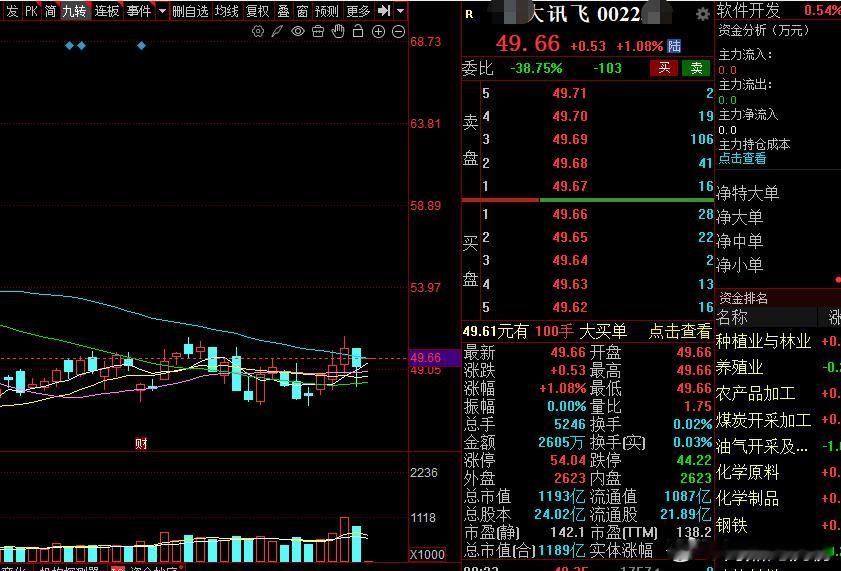Select 农产品加工 in fund ranking
Viewport: 841px width, 571px height.
(x=756, y=394)
